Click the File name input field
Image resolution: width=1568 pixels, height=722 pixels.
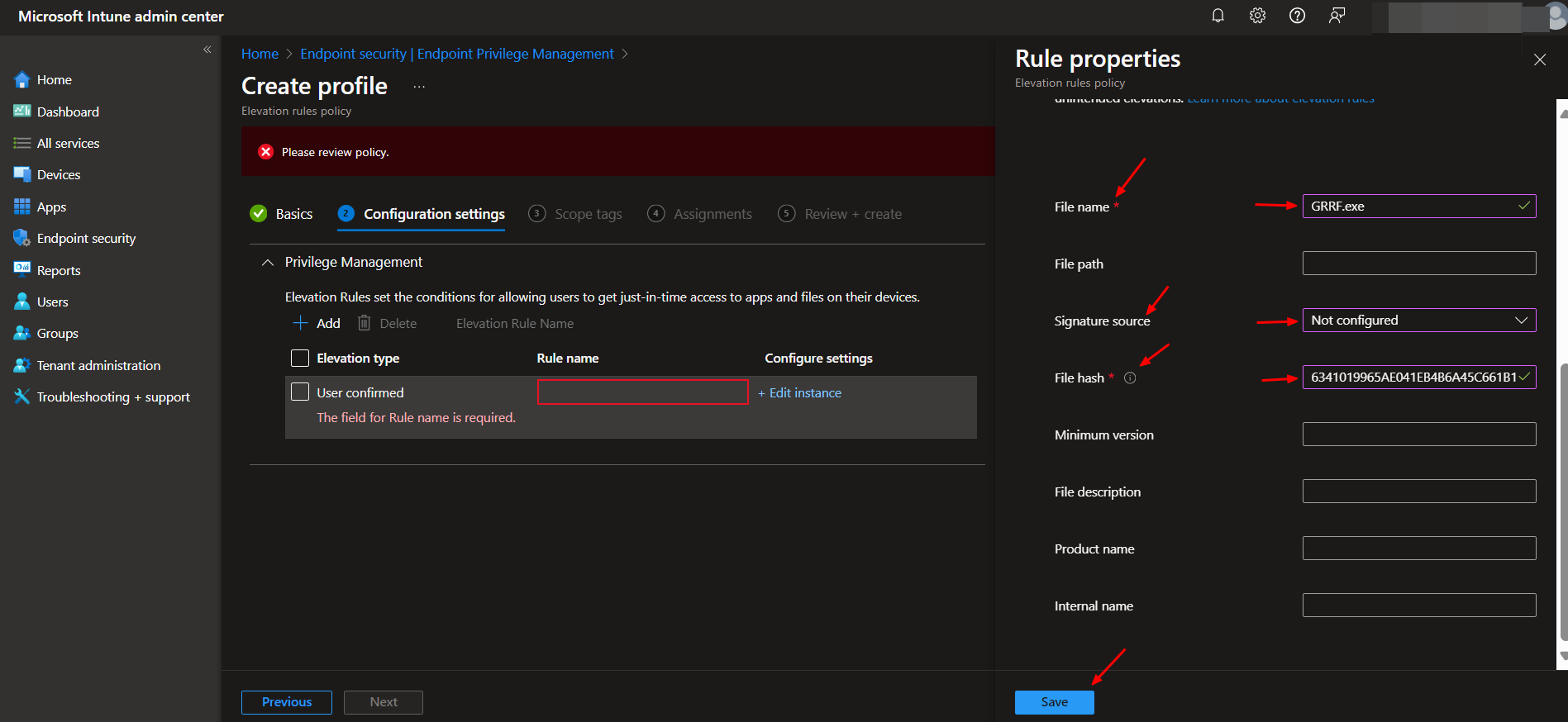click(x=1418, y=207)
